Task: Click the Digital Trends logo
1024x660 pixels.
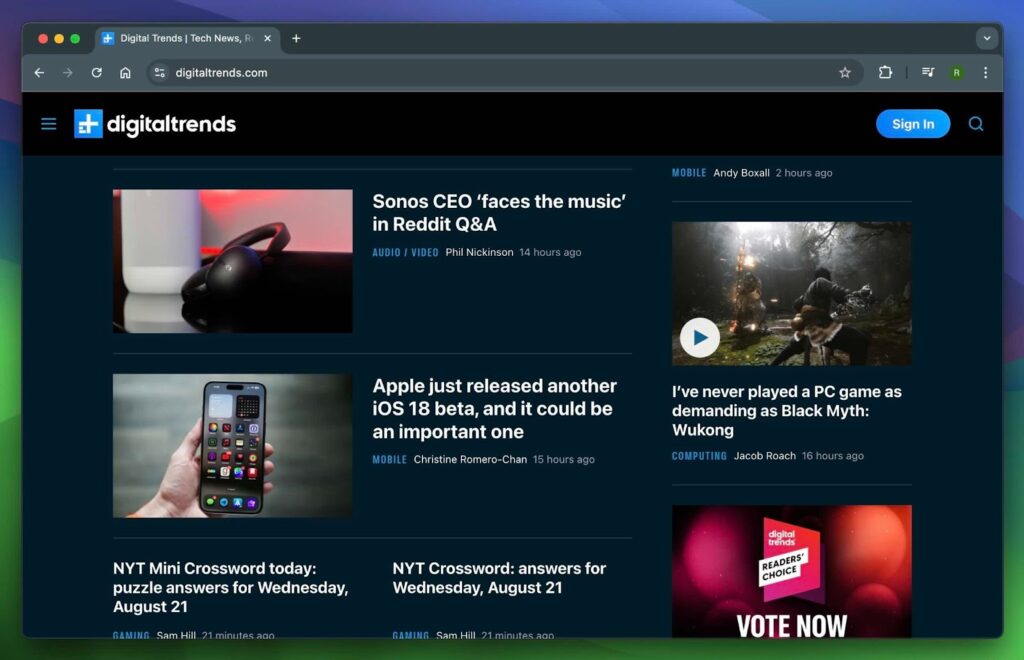Action: [x=155, y=124]
